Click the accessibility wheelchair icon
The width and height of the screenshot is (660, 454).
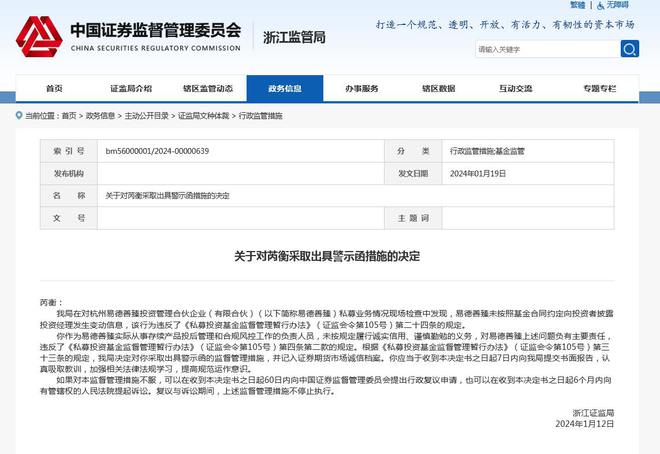coord(601,5)
